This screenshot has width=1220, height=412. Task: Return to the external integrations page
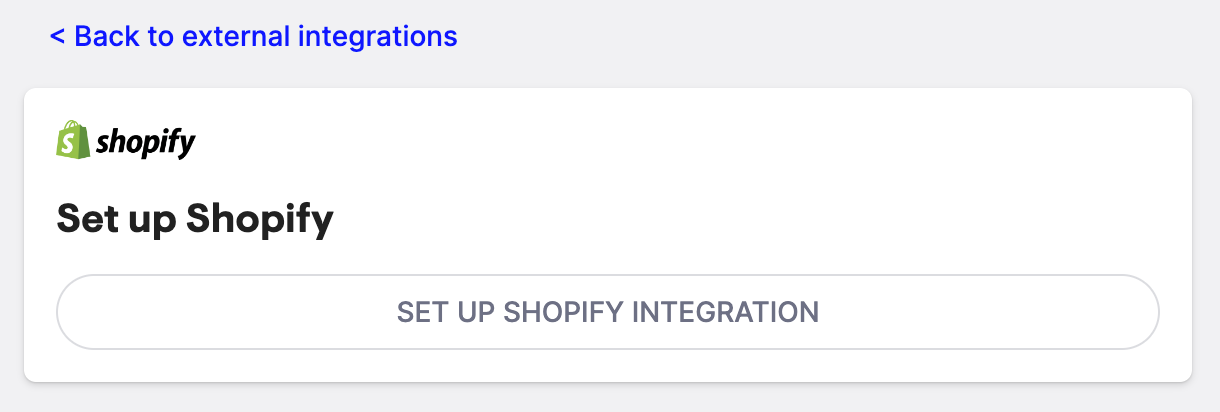click(x=254, y=37)
